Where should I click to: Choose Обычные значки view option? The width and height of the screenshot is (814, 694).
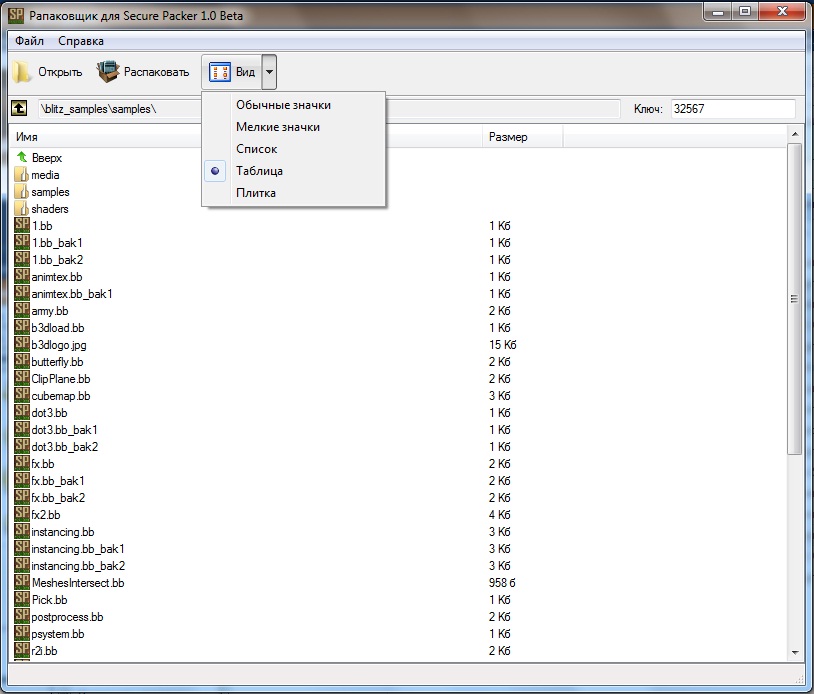293,105
